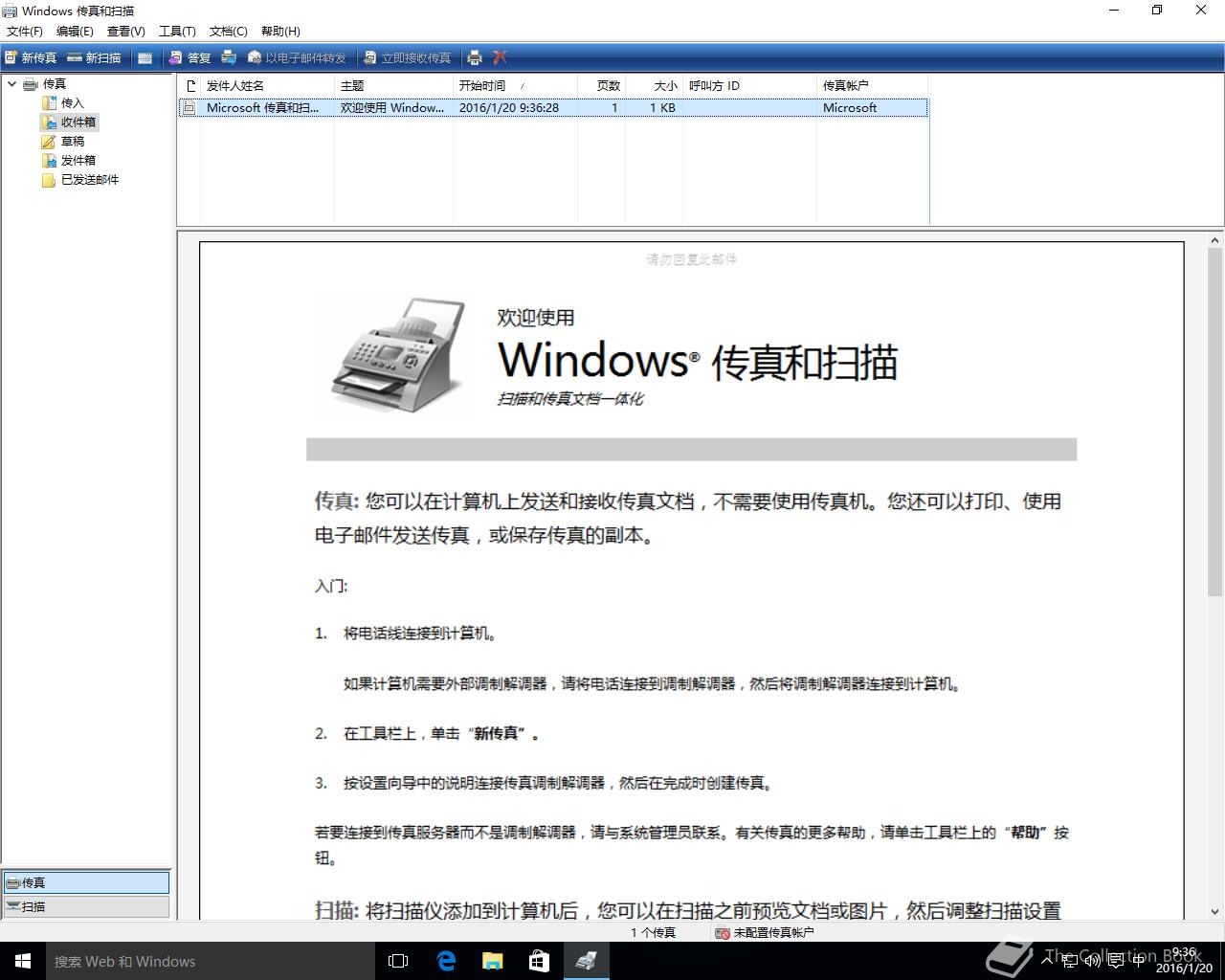1225x980 pixels.
Task: Select the 发件箱 (Outbox) folder
Action: click(x=78, y=161)
